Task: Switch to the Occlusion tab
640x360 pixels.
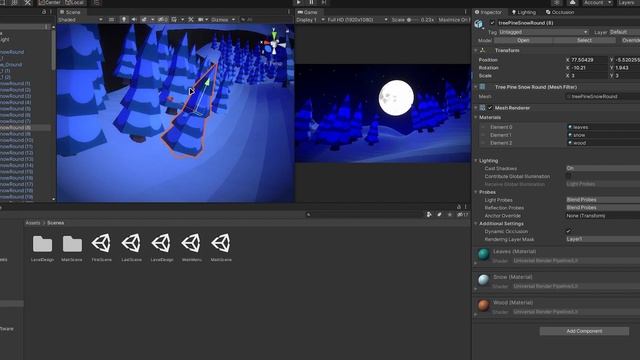Action: 560,12
